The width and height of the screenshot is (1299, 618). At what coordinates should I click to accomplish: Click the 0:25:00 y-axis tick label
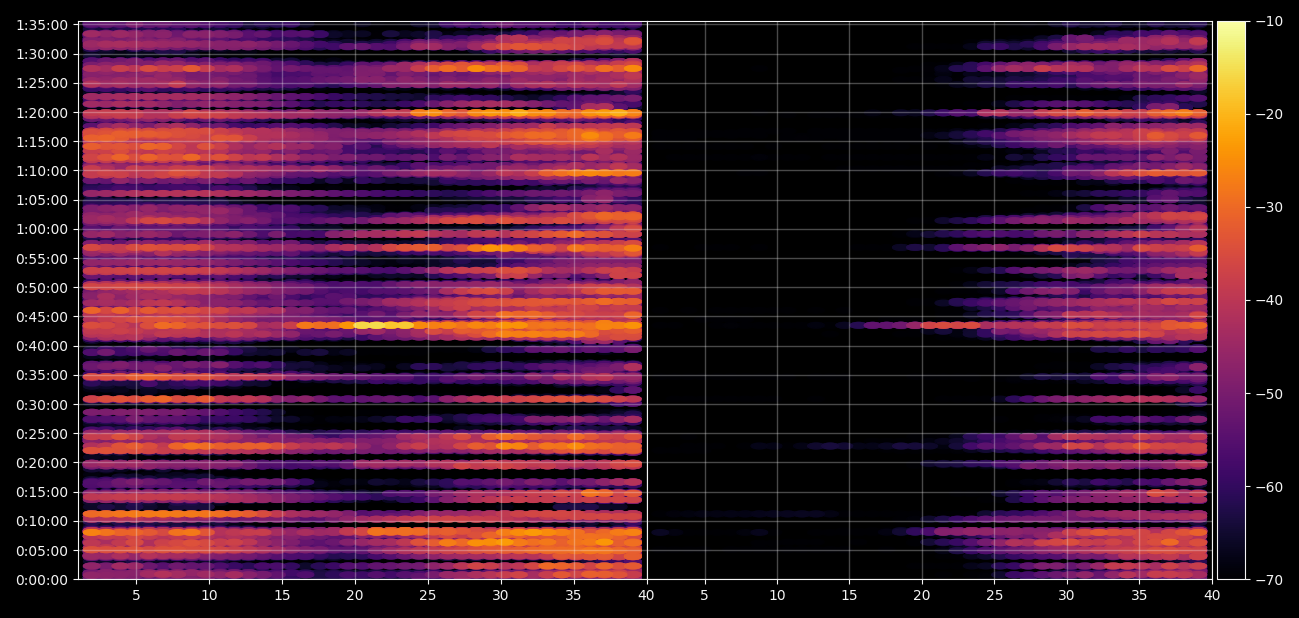[42, 434]
